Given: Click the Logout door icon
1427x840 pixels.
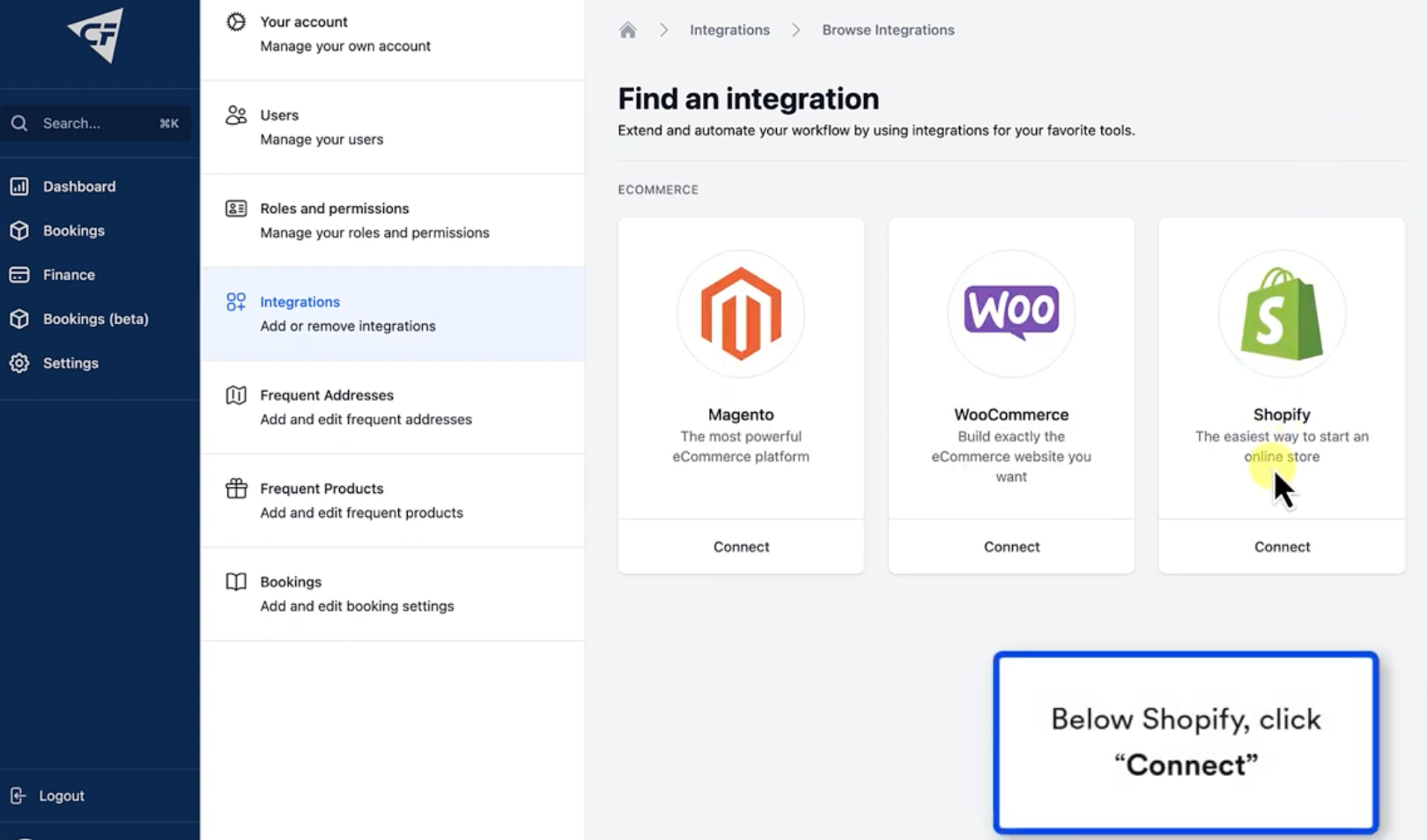Looking at the screenshot, I should pyautogui.click(x=18, y=796).
